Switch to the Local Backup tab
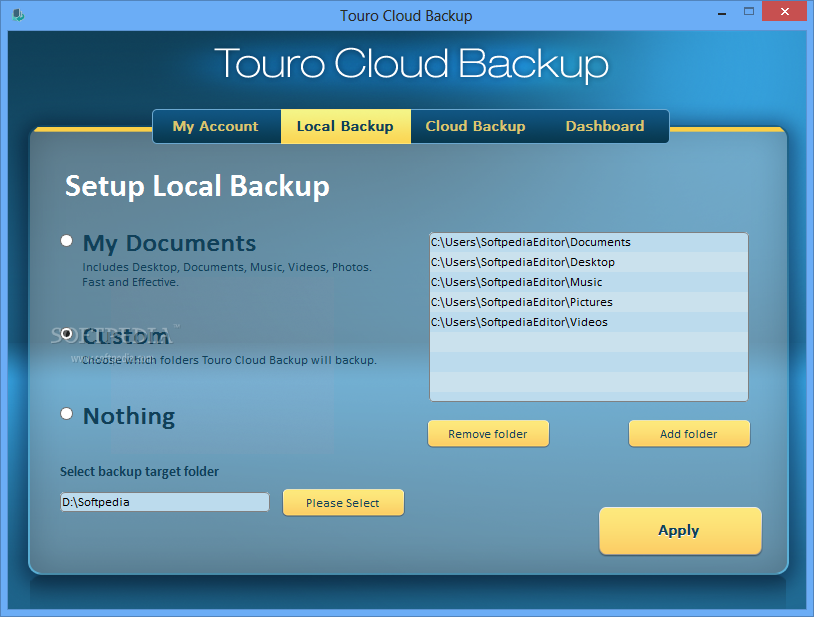Image resolution: width=814 pixels, height=617 pixels. coord(345,126)
